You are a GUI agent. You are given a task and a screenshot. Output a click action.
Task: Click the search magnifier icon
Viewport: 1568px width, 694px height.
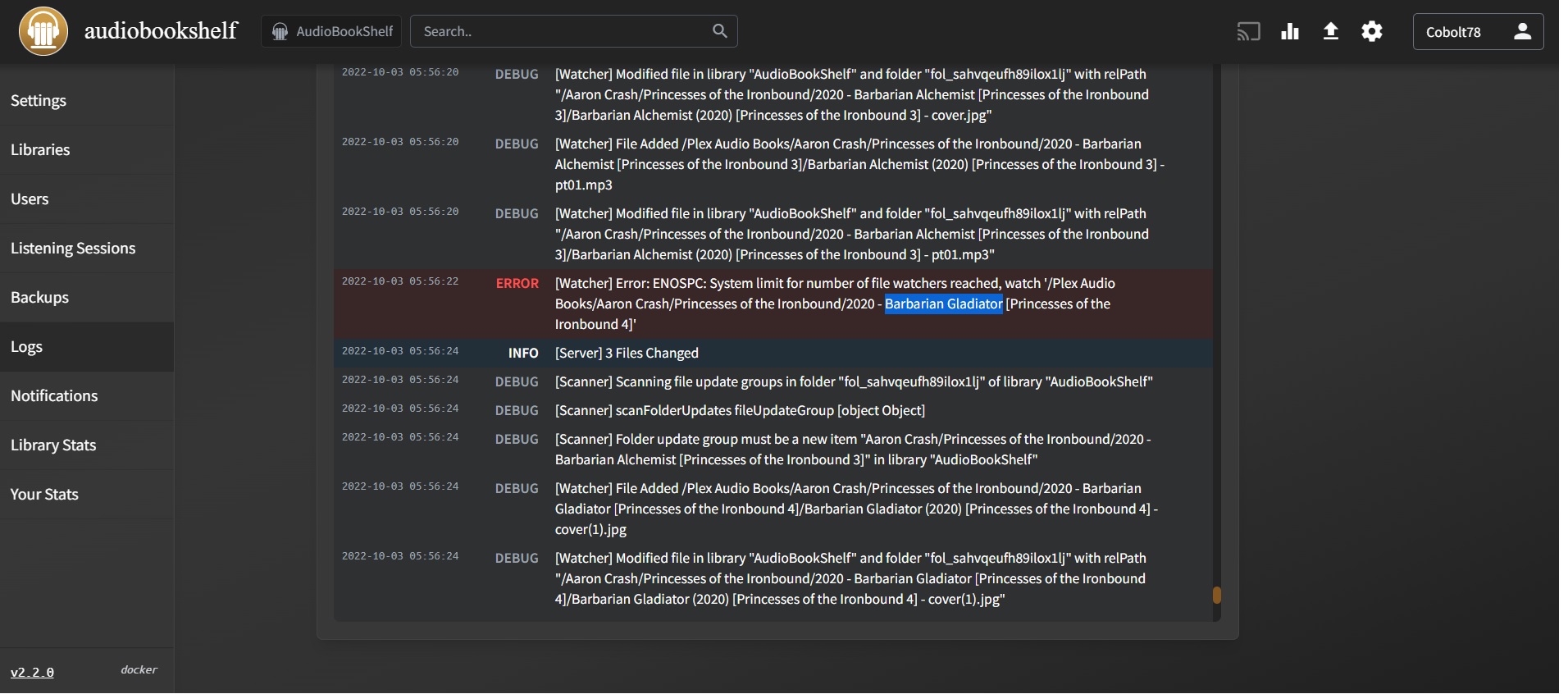click(720, 31)
